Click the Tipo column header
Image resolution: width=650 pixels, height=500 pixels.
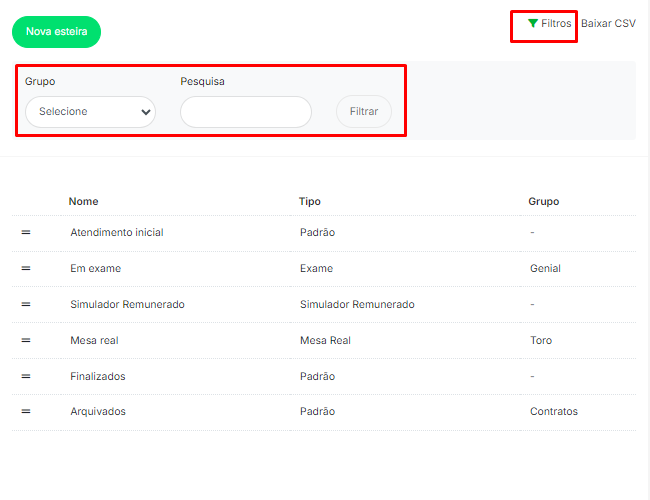pos(310,201)
